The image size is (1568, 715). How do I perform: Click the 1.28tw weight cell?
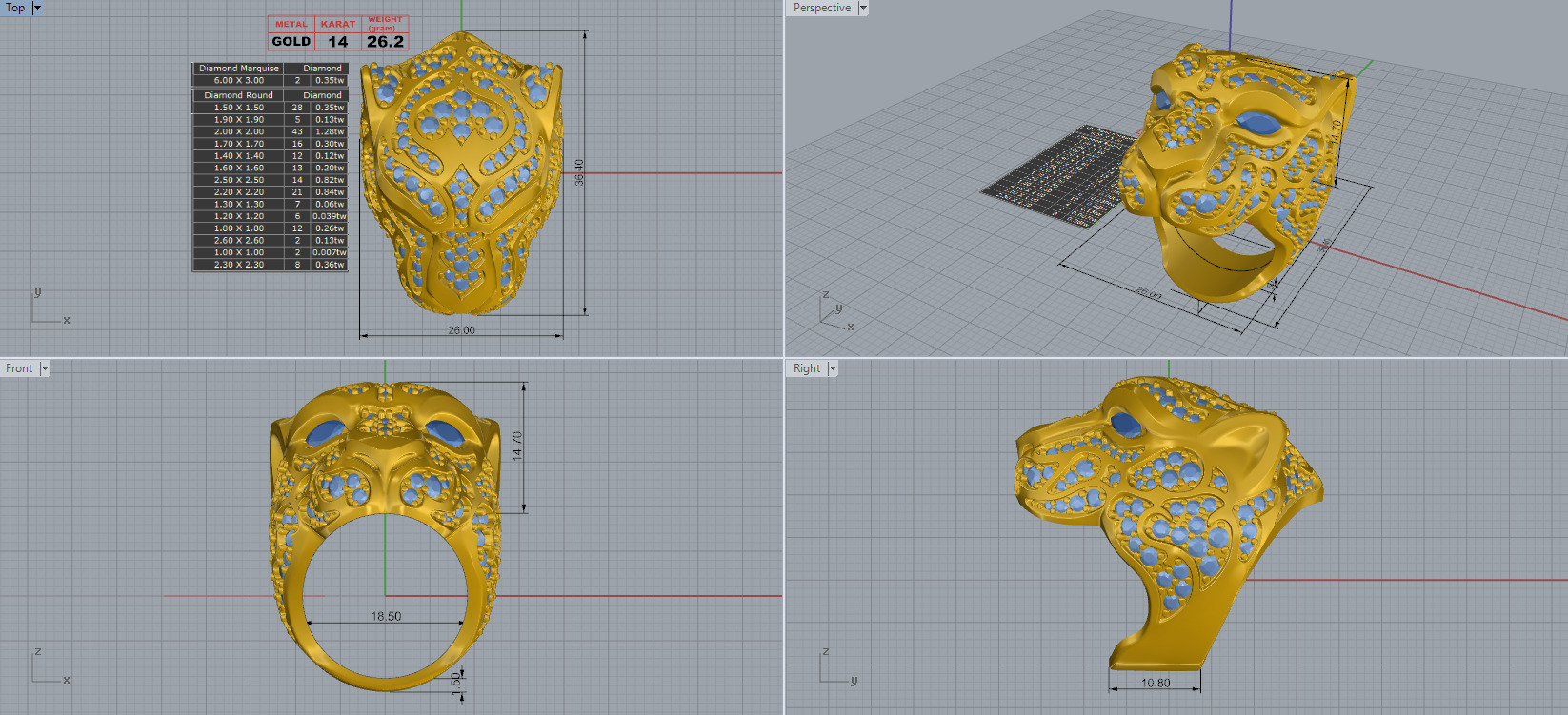330,131
